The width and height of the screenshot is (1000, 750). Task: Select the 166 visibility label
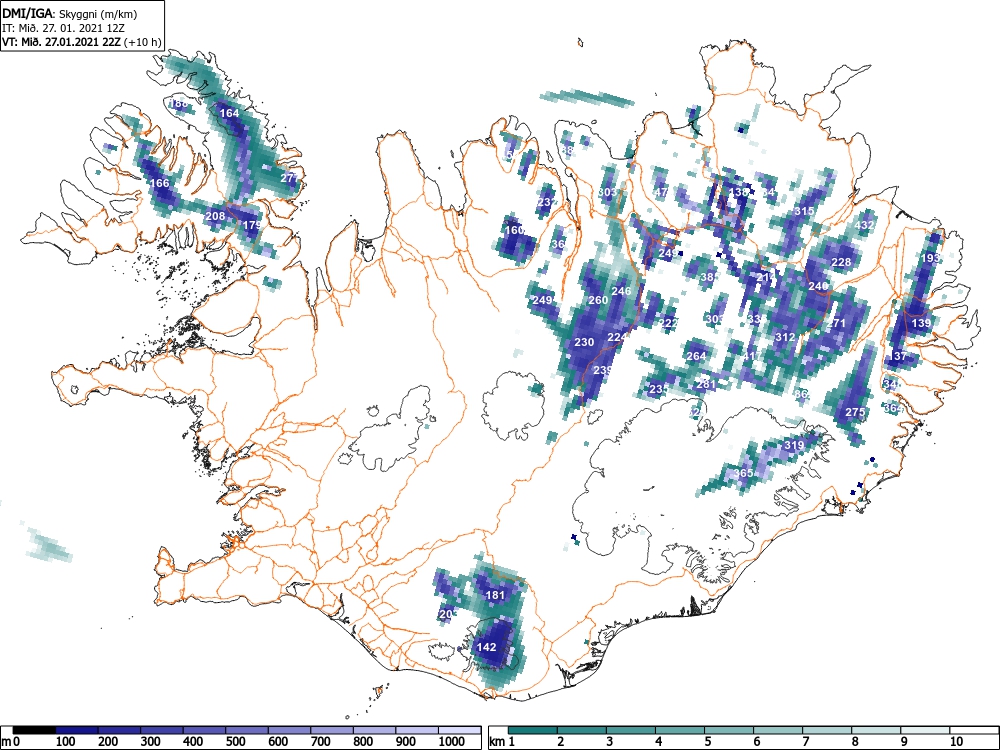159,183
